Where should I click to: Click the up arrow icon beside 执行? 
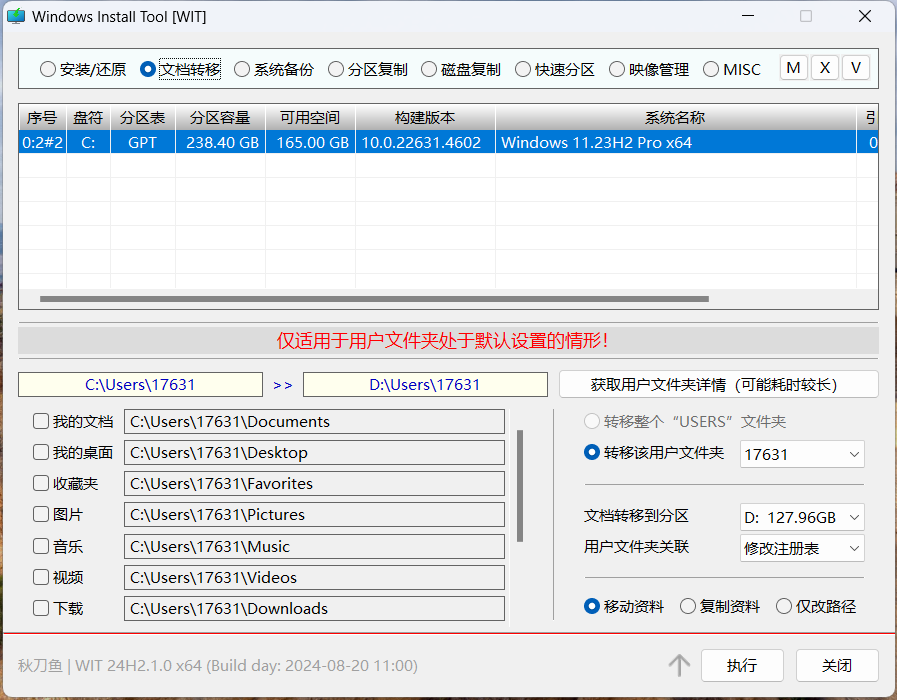pos(679,665)
